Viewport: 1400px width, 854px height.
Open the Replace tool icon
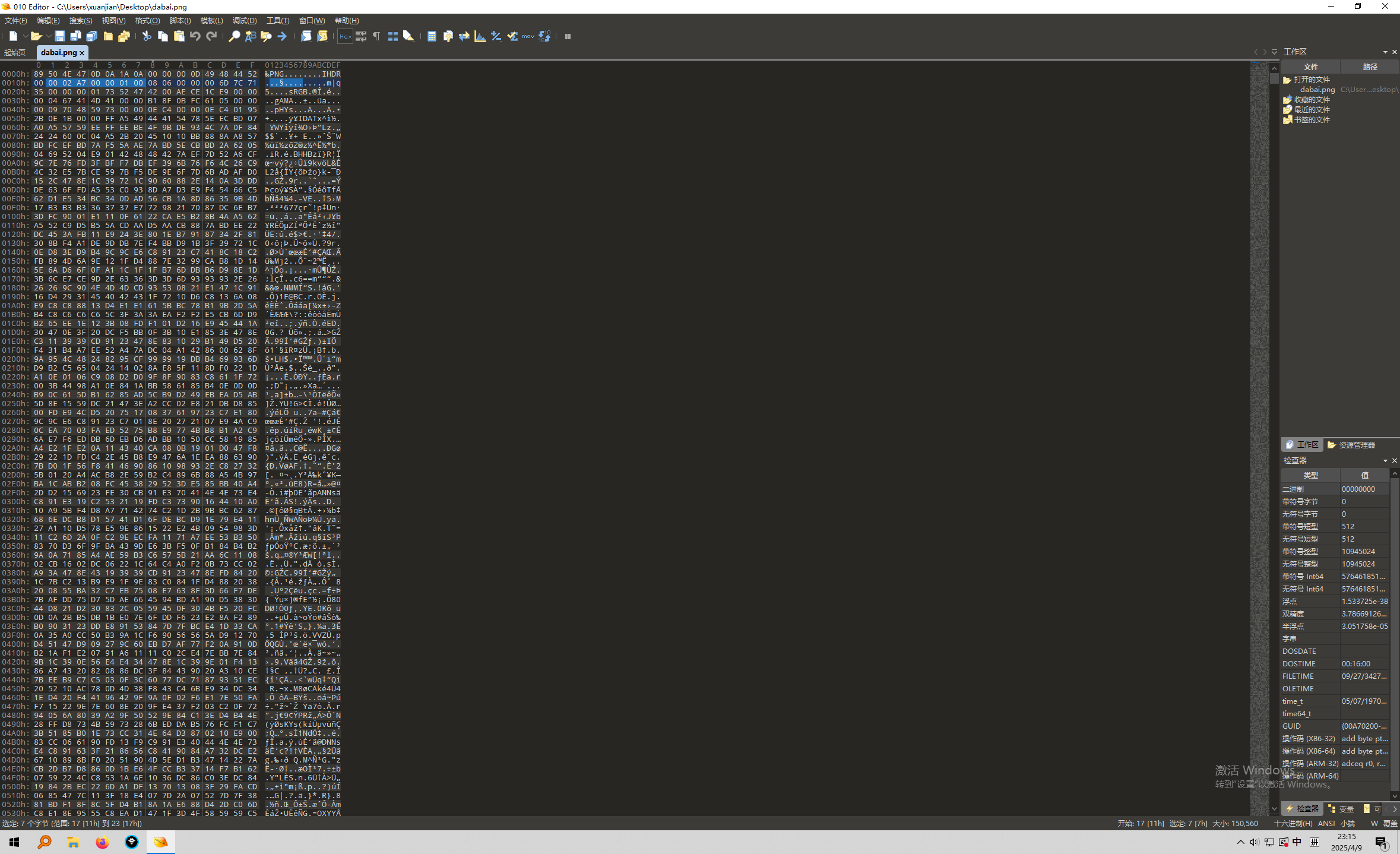coord(249,37)
